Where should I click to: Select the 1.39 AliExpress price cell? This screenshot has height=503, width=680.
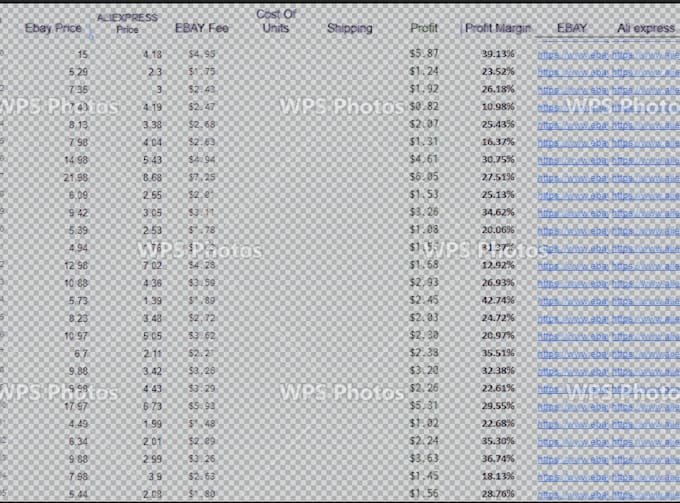point(152,300)
